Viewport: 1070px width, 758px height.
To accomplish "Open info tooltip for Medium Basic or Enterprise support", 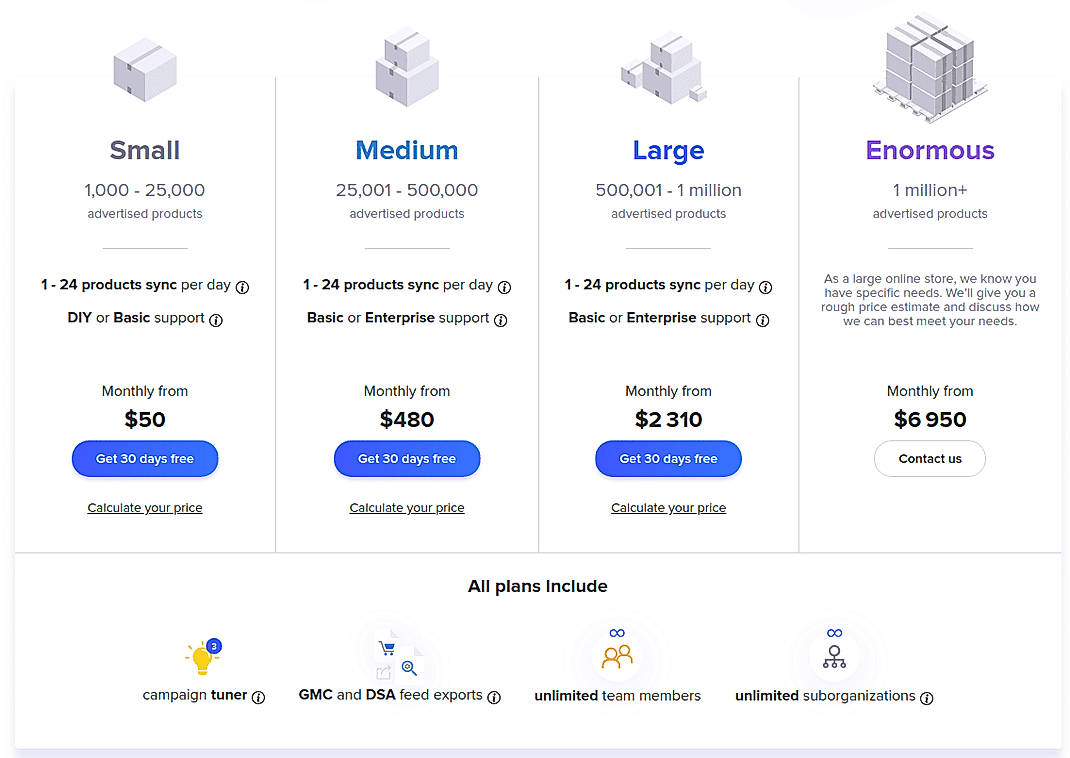I will point(501,321).
